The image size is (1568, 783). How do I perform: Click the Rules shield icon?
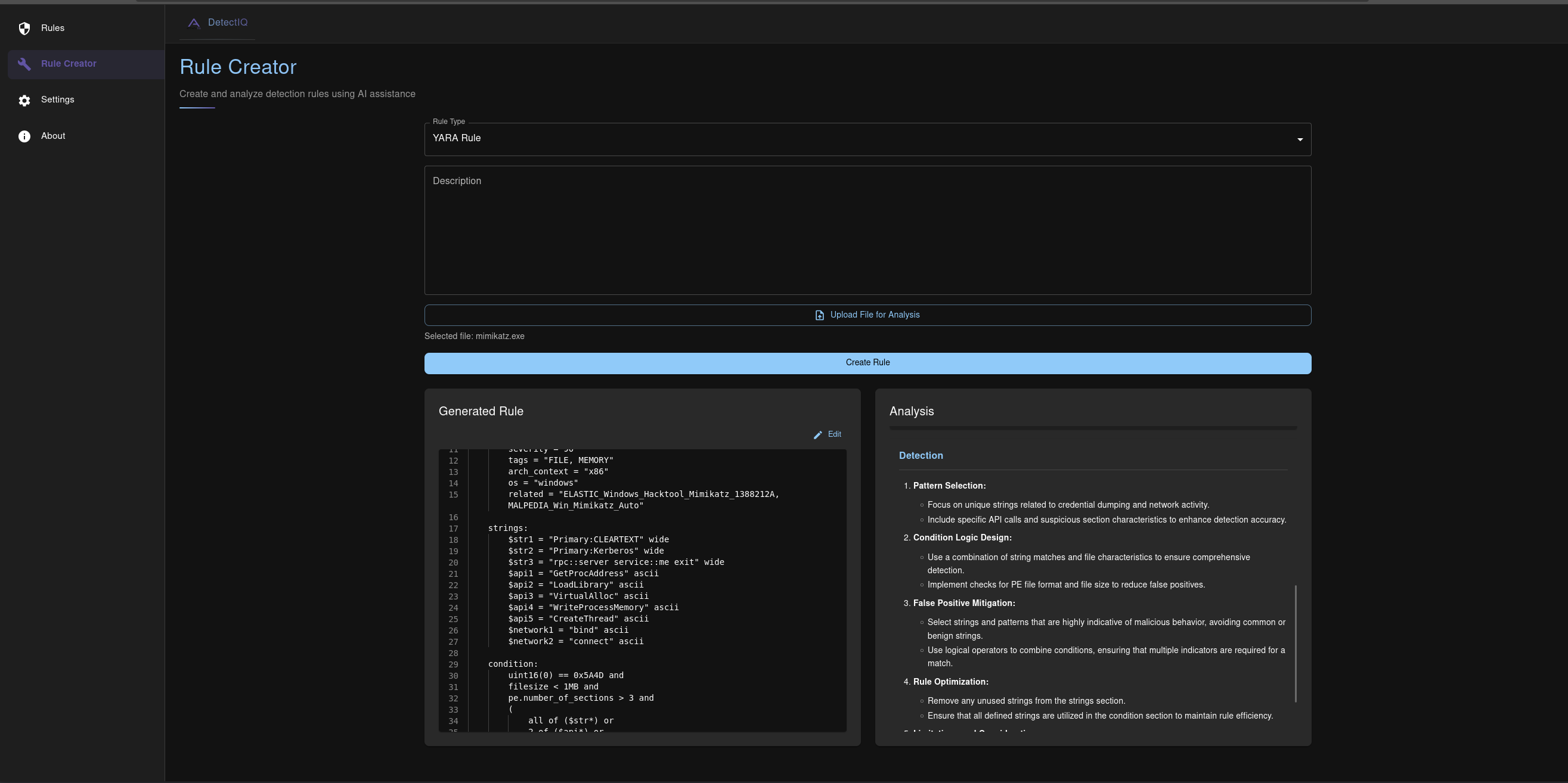pos(24,29)
